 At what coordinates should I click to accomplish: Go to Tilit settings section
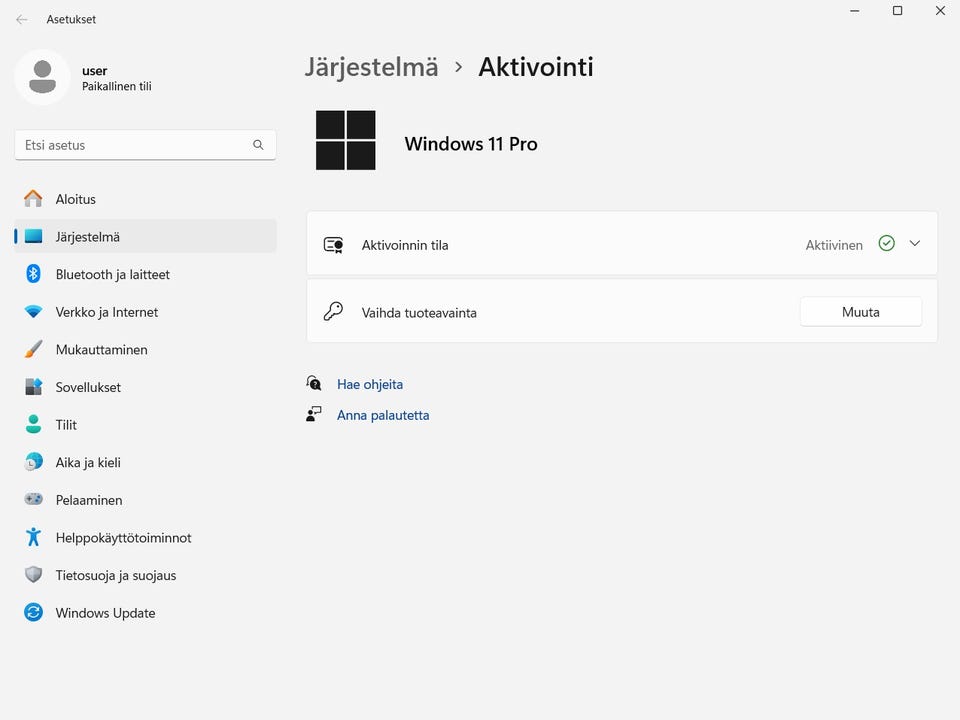[x=66, y=425]
